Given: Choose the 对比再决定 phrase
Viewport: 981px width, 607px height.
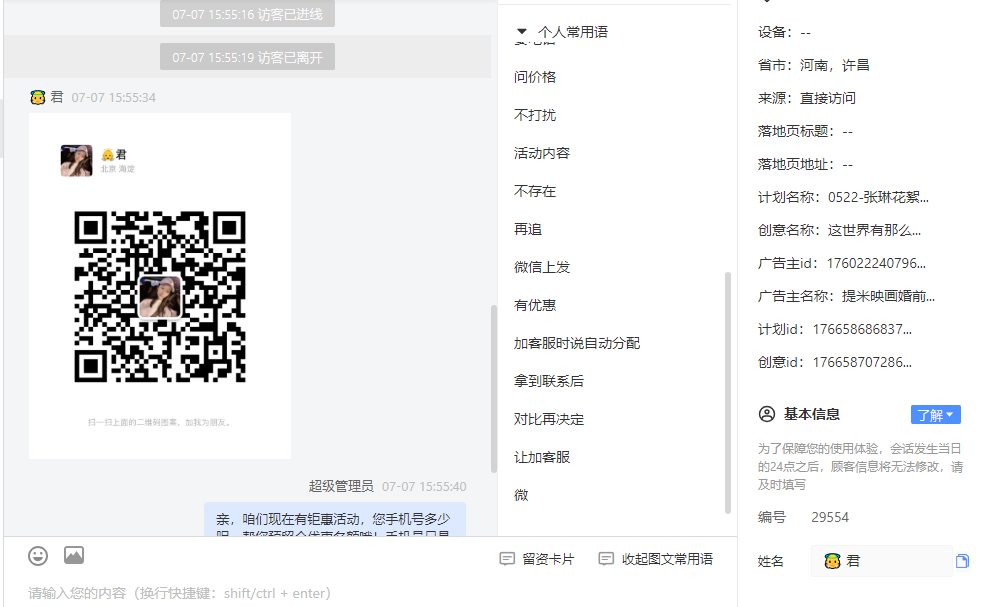Looking at the screenshot, I should (549, 419).
